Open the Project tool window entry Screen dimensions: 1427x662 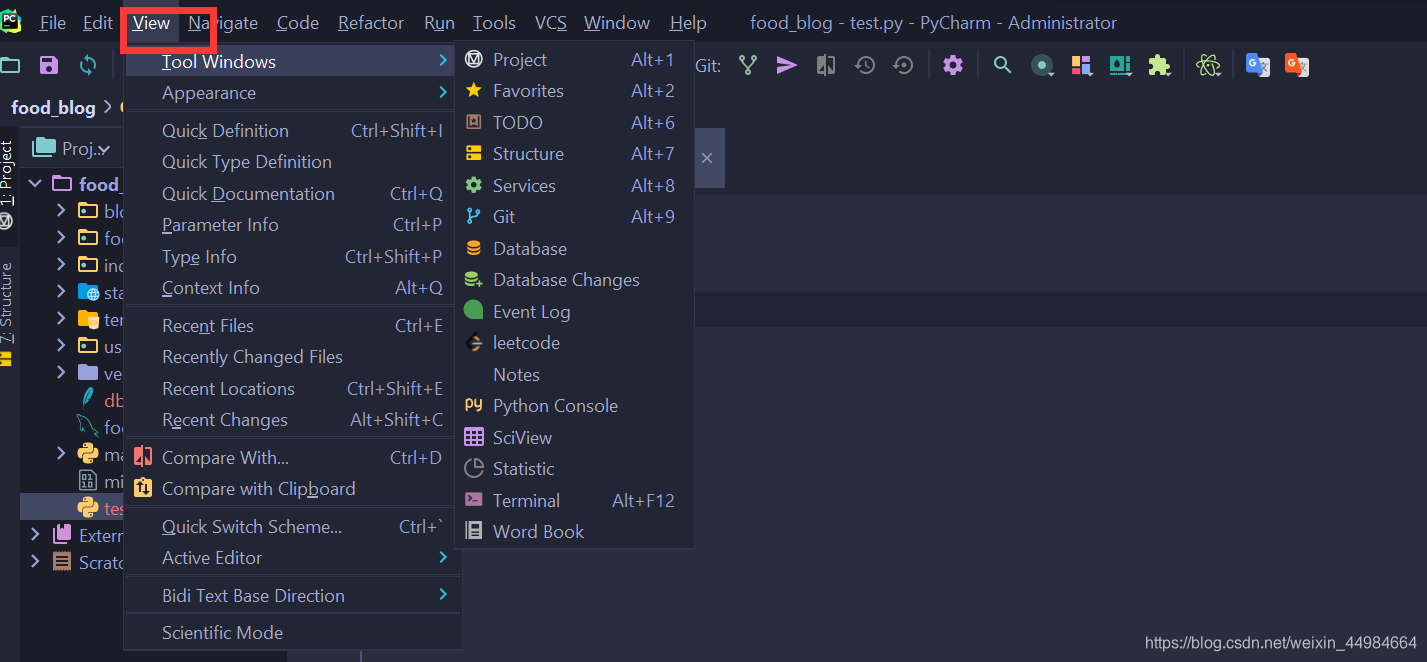pos(574,60)
